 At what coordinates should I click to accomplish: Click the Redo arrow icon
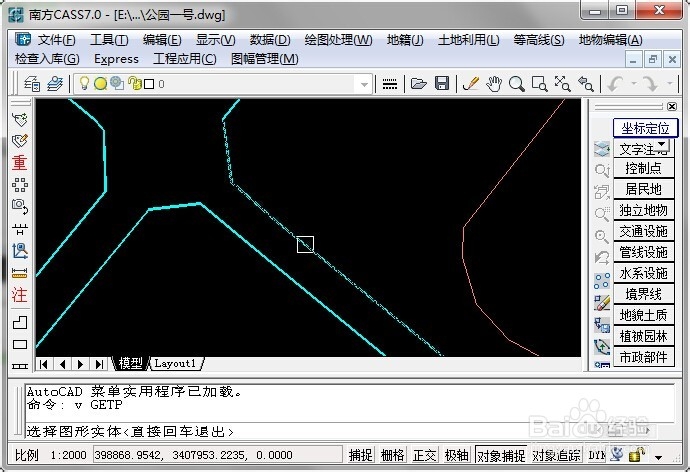650,84
